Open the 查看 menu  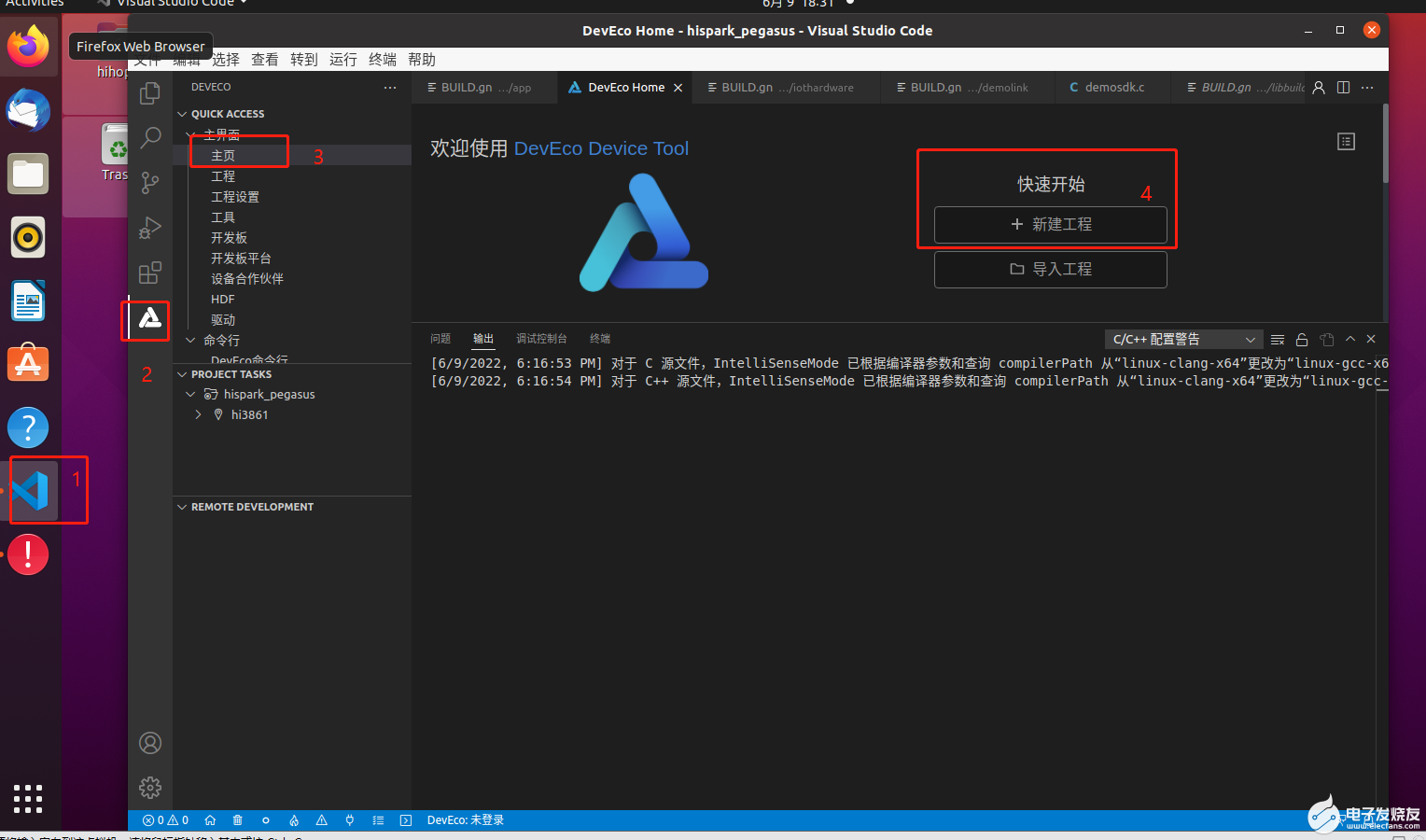click(265, 60)
